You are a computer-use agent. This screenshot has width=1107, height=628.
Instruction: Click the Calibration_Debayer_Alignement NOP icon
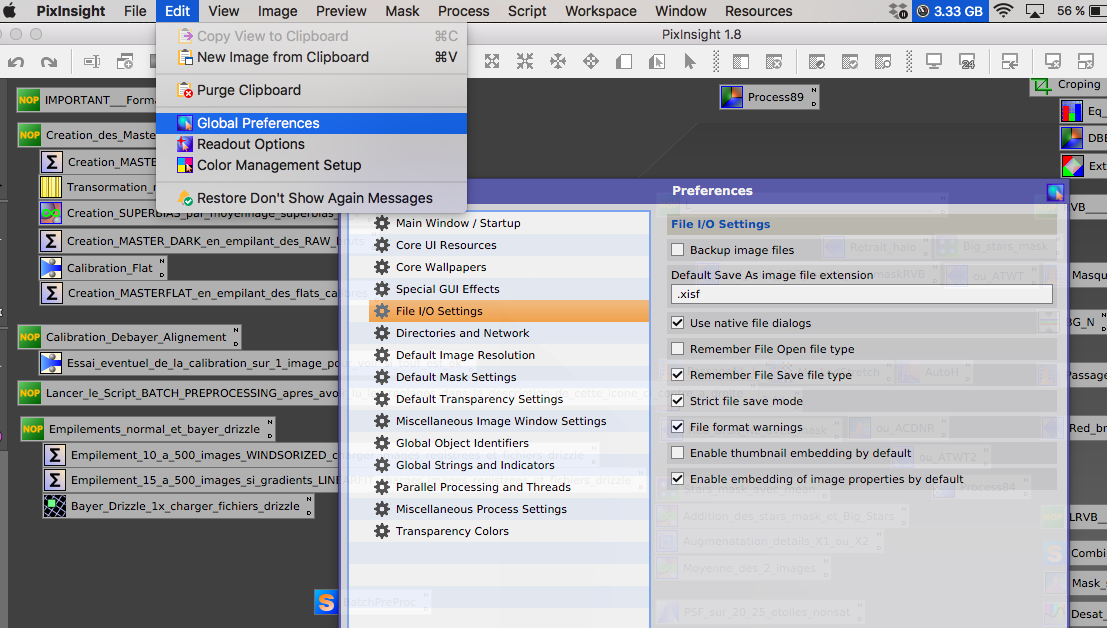click(x=30, y=337)
